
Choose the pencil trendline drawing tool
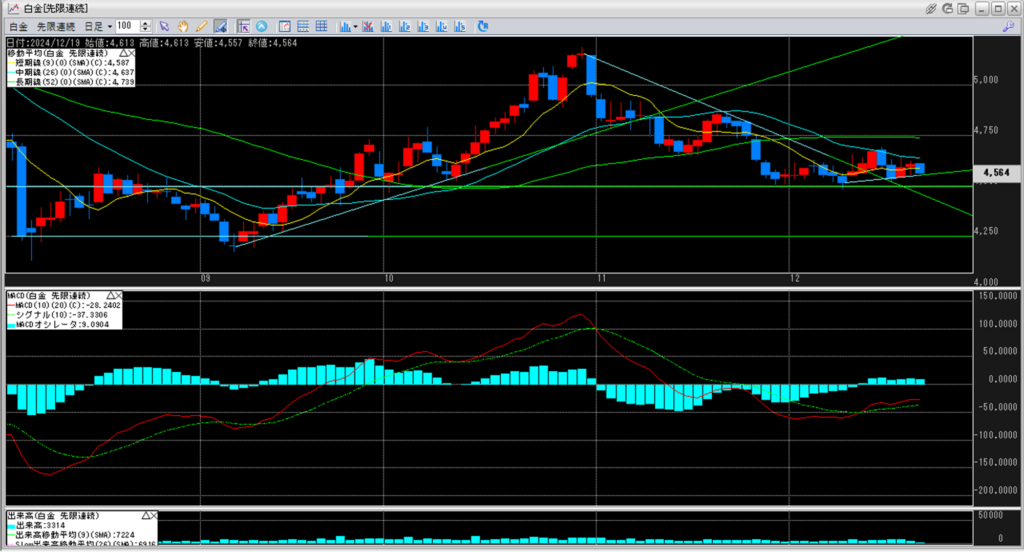[x=200, y=25]
